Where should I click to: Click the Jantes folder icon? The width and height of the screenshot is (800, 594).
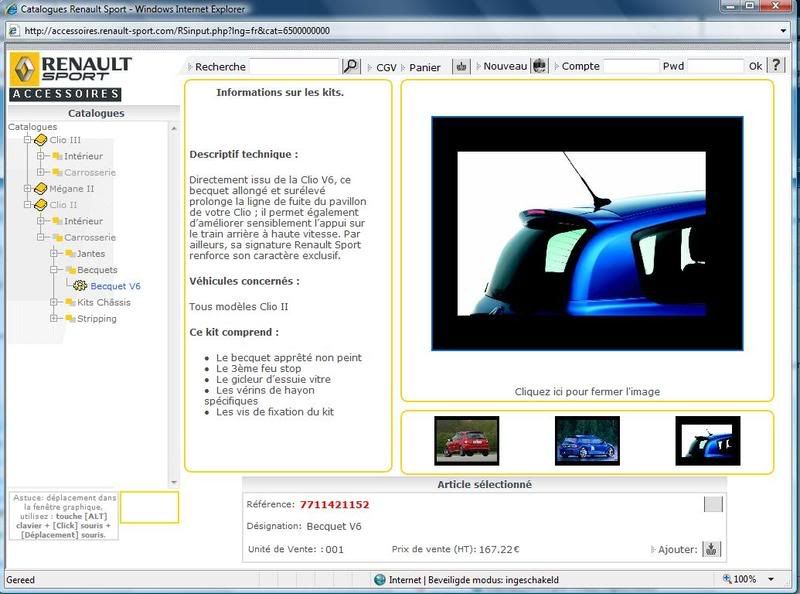coord(70,254)
